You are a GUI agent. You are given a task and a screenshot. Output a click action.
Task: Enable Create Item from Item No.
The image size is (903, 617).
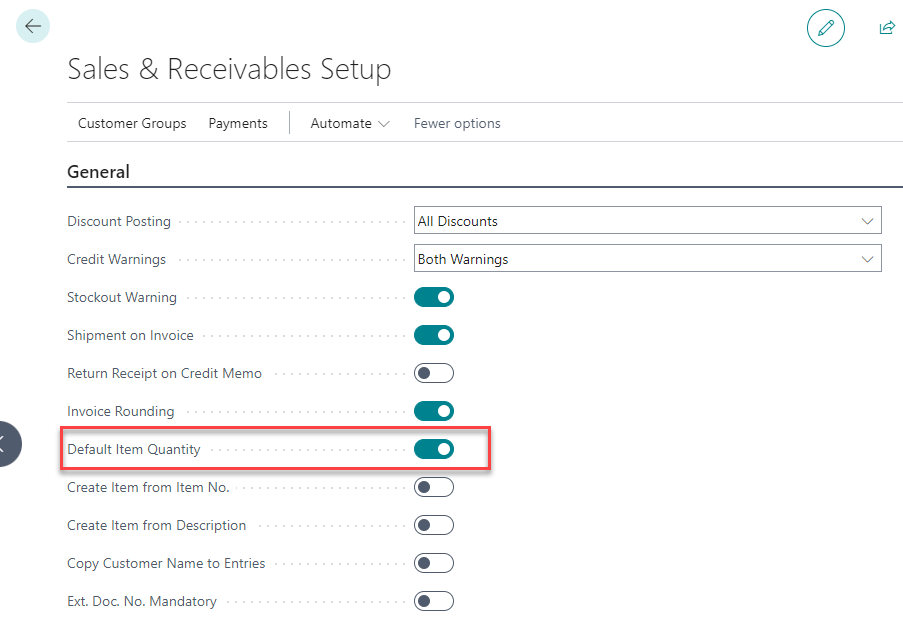pyautogui.click(x=434, y=487)
